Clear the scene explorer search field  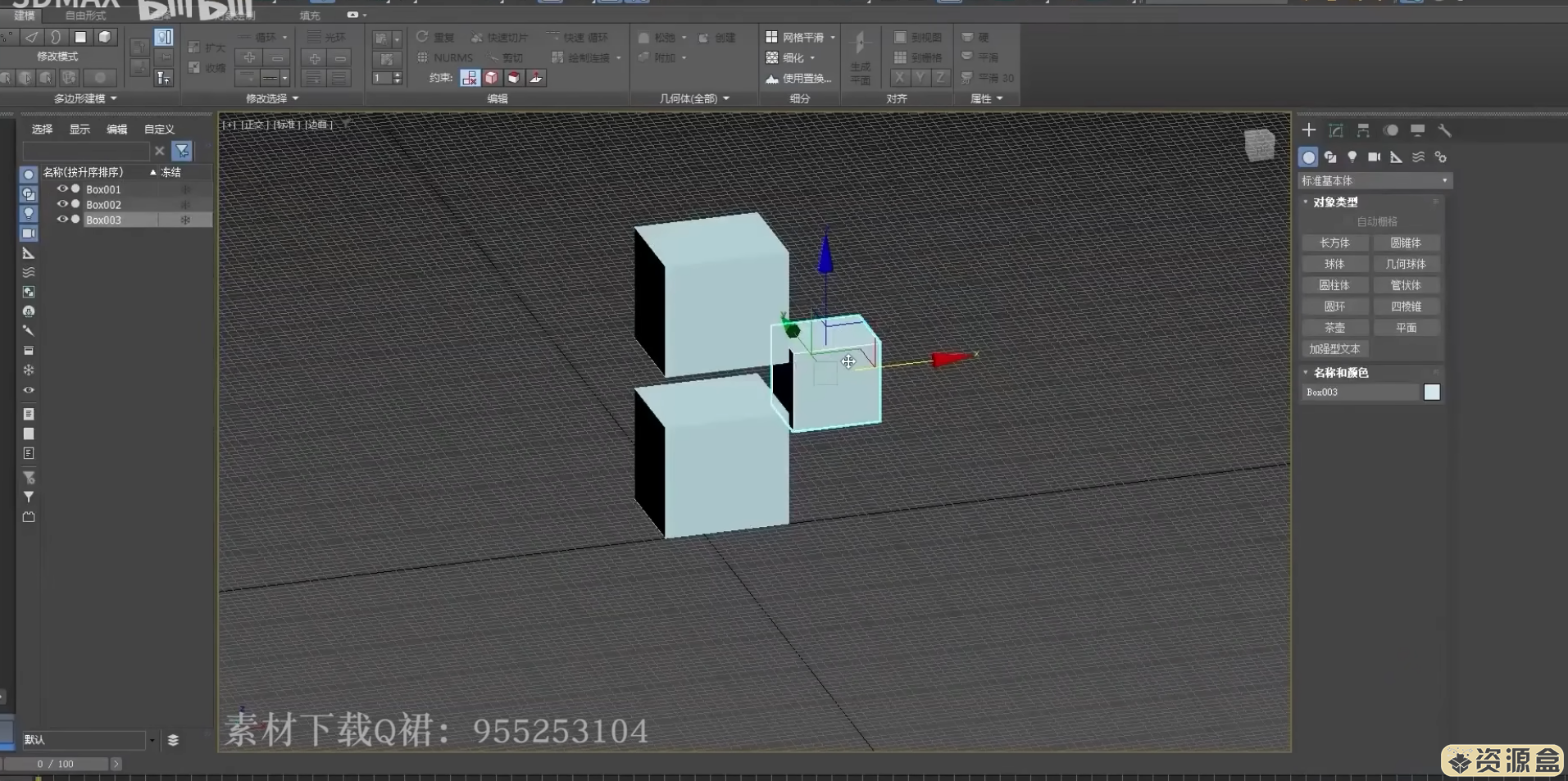(160, 151)
